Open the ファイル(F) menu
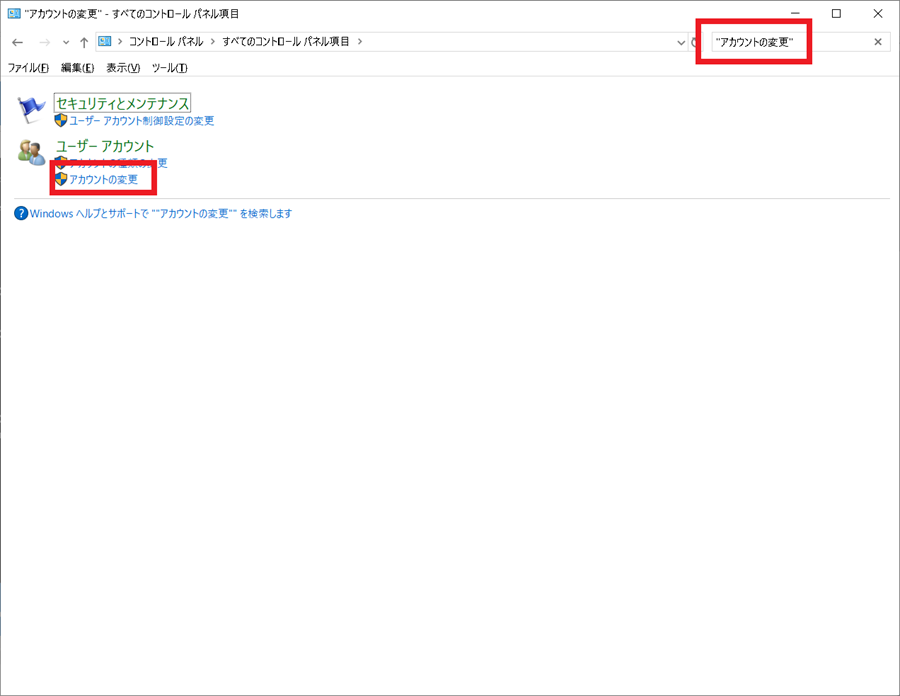 pos(28,68)
